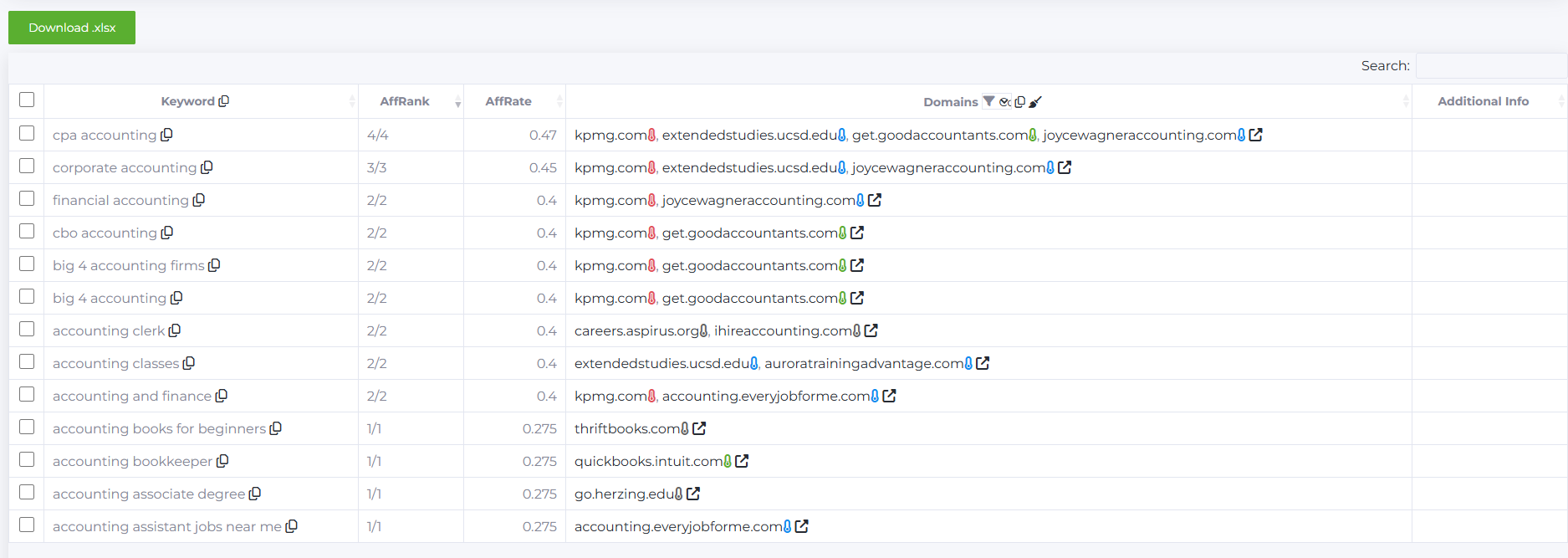Image resolution: width=1568 pixels, height=558 pixels.
Task: Click keyword text accounting assistant jobs near me
Action: (x=167, y=526)
